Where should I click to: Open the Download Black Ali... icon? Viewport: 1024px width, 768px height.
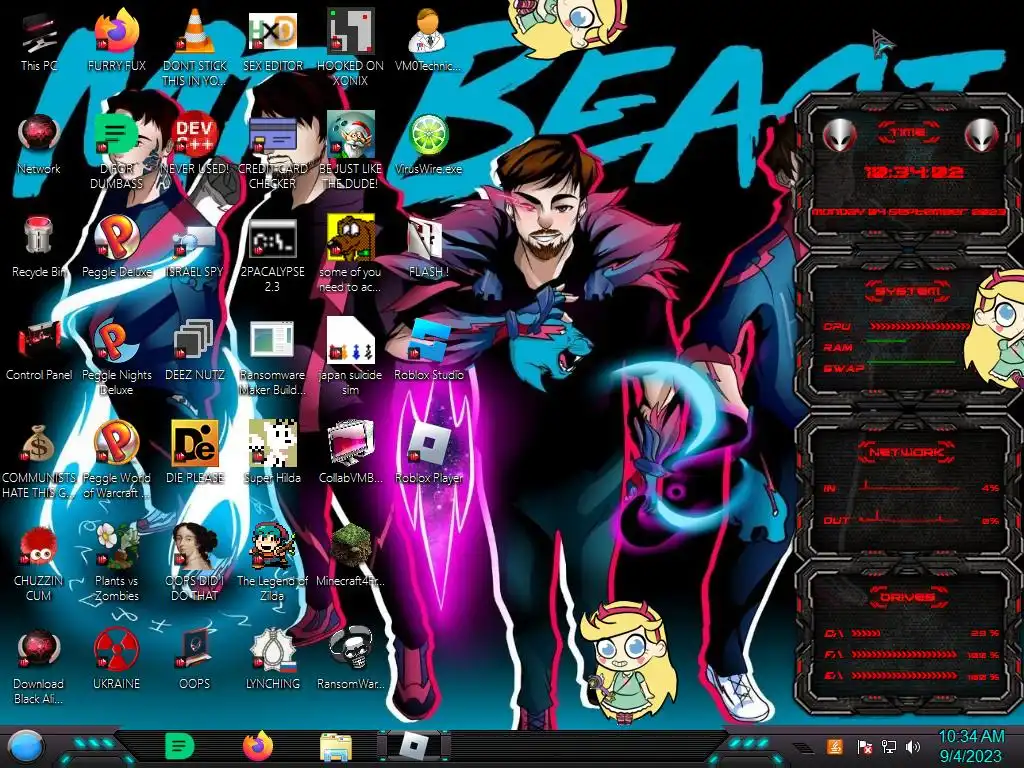39,668
